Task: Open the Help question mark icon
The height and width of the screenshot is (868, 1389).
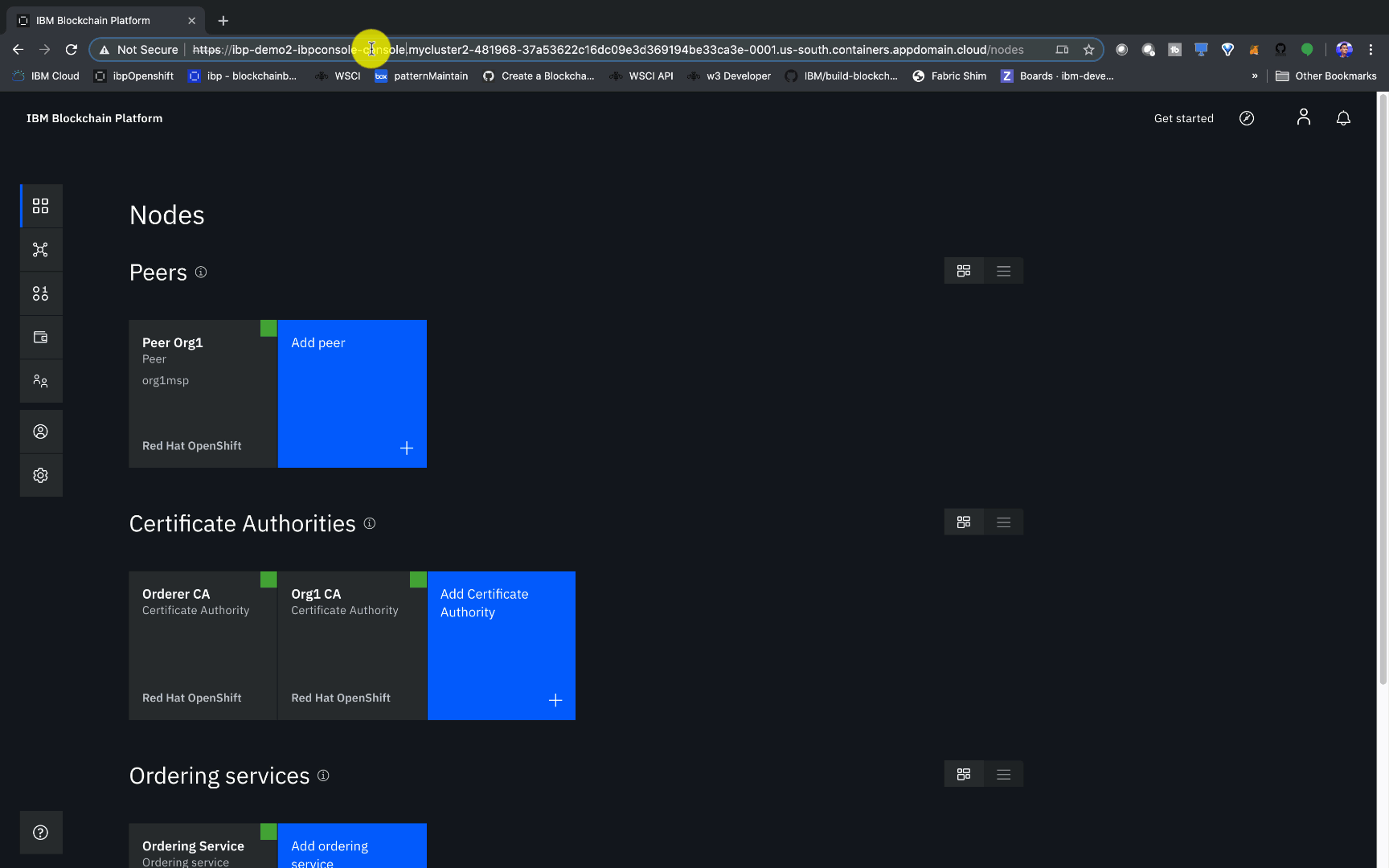Action: tap(40, 833)
